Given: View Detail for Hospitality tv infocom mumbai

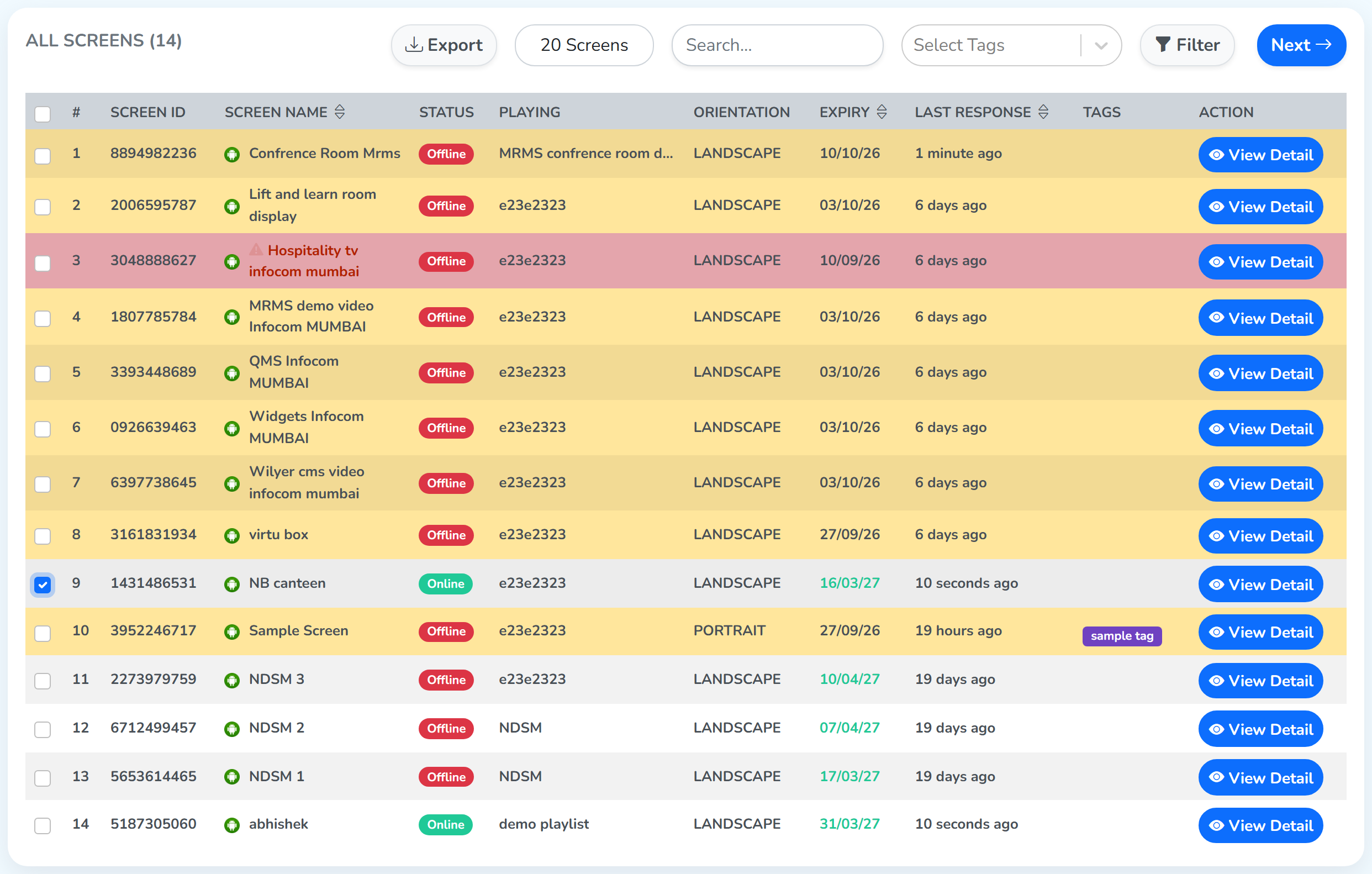Looking at the screenshot, I should tap(1260, 262).
